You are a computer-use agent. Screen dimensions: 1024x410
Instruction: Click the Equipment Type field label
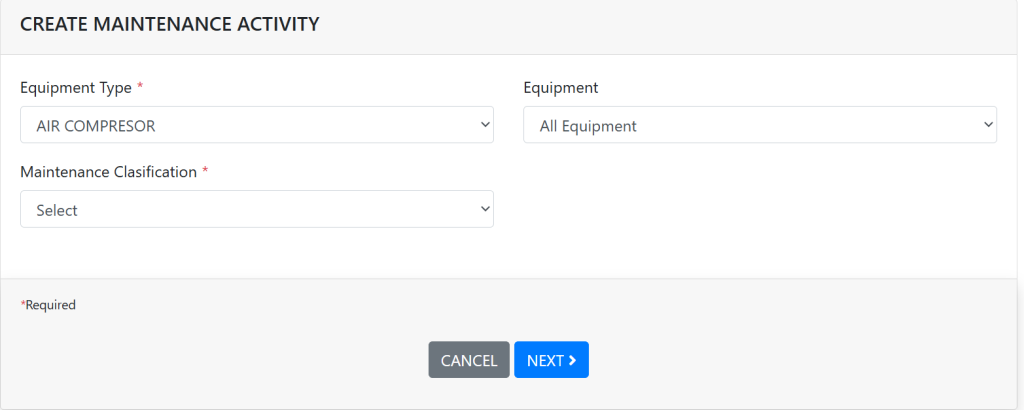point(76,88)
